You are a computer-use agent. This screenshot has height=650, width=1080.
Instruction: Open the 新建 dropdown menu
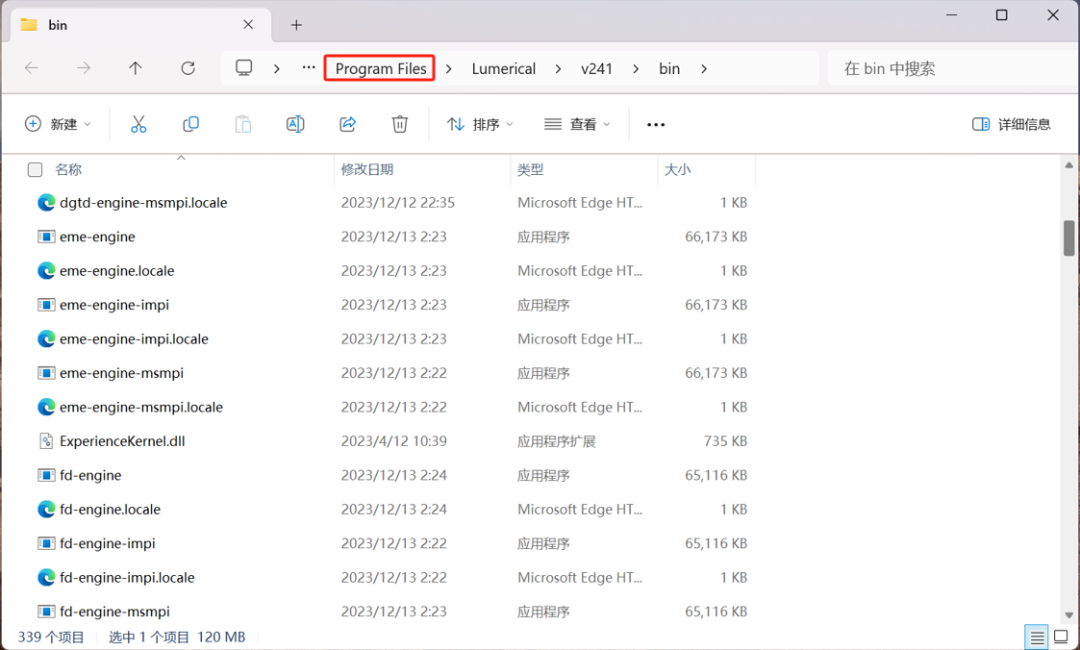58,124
